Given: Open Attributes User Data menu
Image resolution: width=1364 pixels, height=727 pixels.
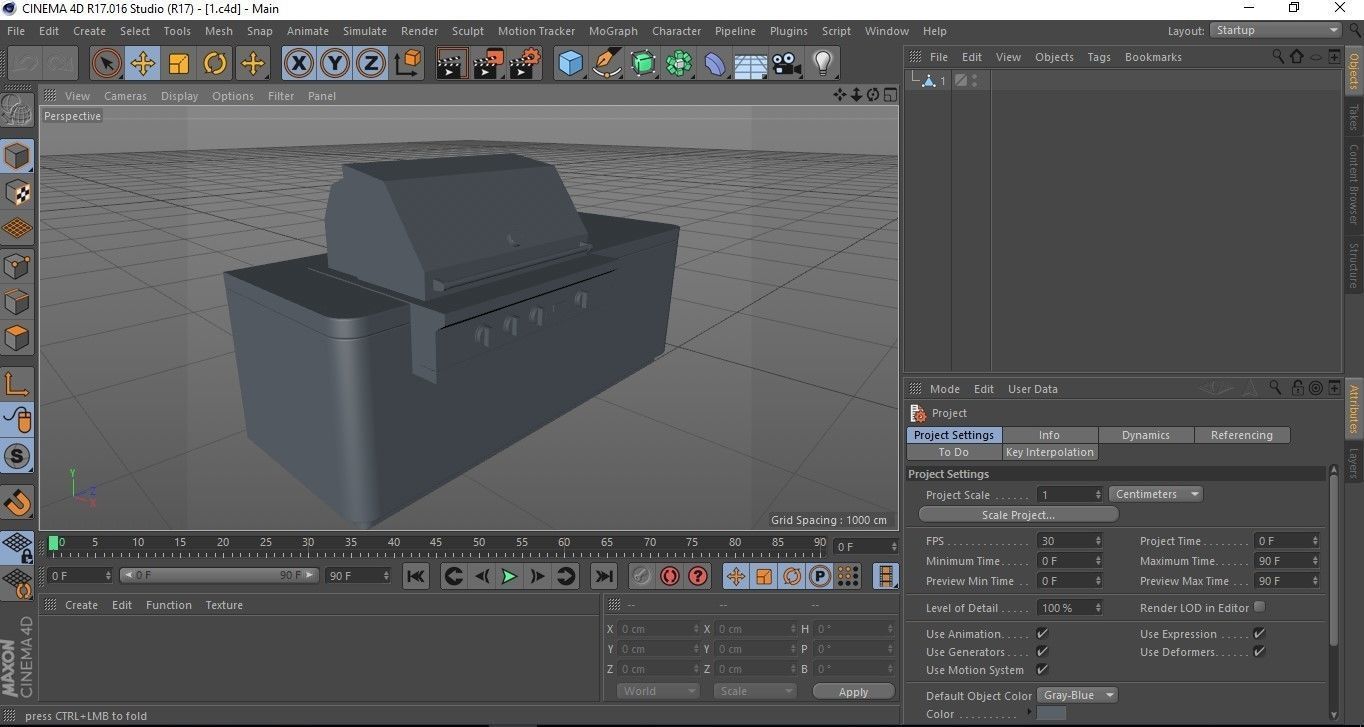Looking at the screenshot, I should pyautogui.click(x=1032, y=389).
